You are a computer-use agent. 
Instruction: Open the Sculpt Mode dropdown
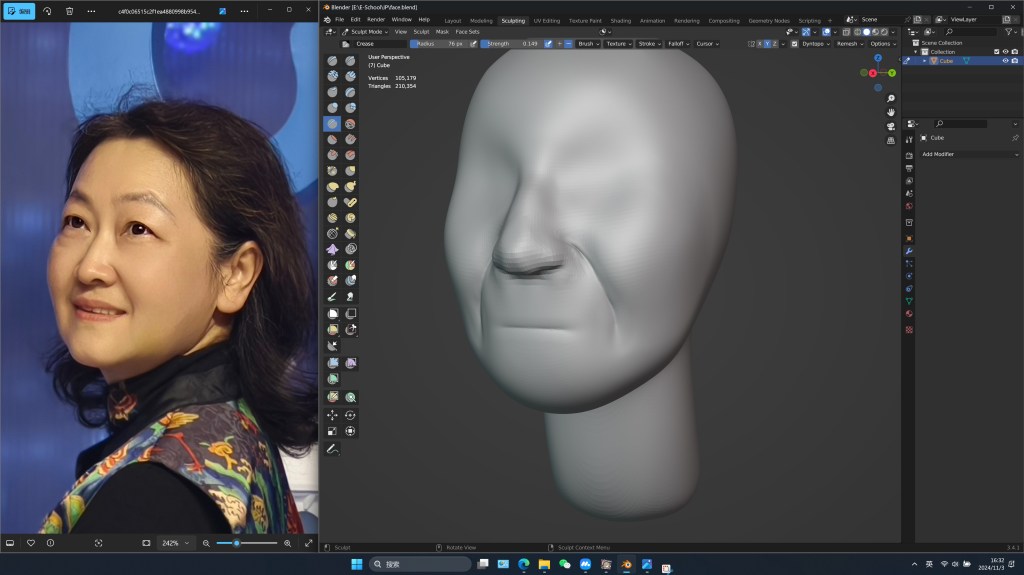coord(364,32)
